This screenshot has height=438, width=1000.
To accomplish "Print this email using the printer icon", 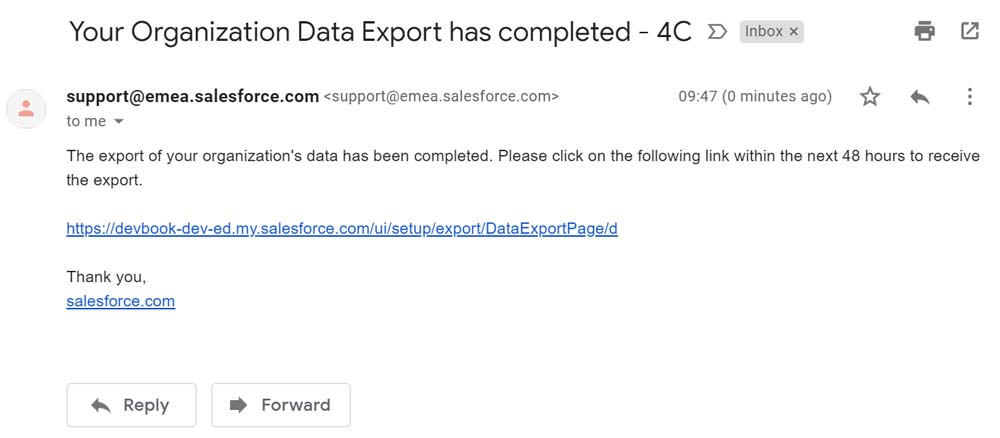I will click(x=925, y=31).
